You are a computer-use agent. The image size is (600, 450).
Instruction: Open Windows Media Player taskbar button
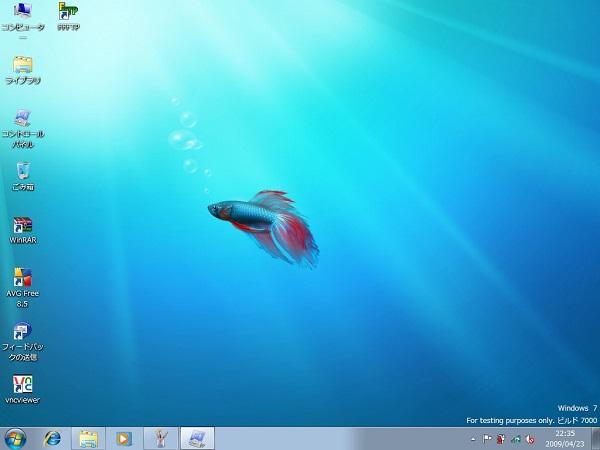[123, 438]
